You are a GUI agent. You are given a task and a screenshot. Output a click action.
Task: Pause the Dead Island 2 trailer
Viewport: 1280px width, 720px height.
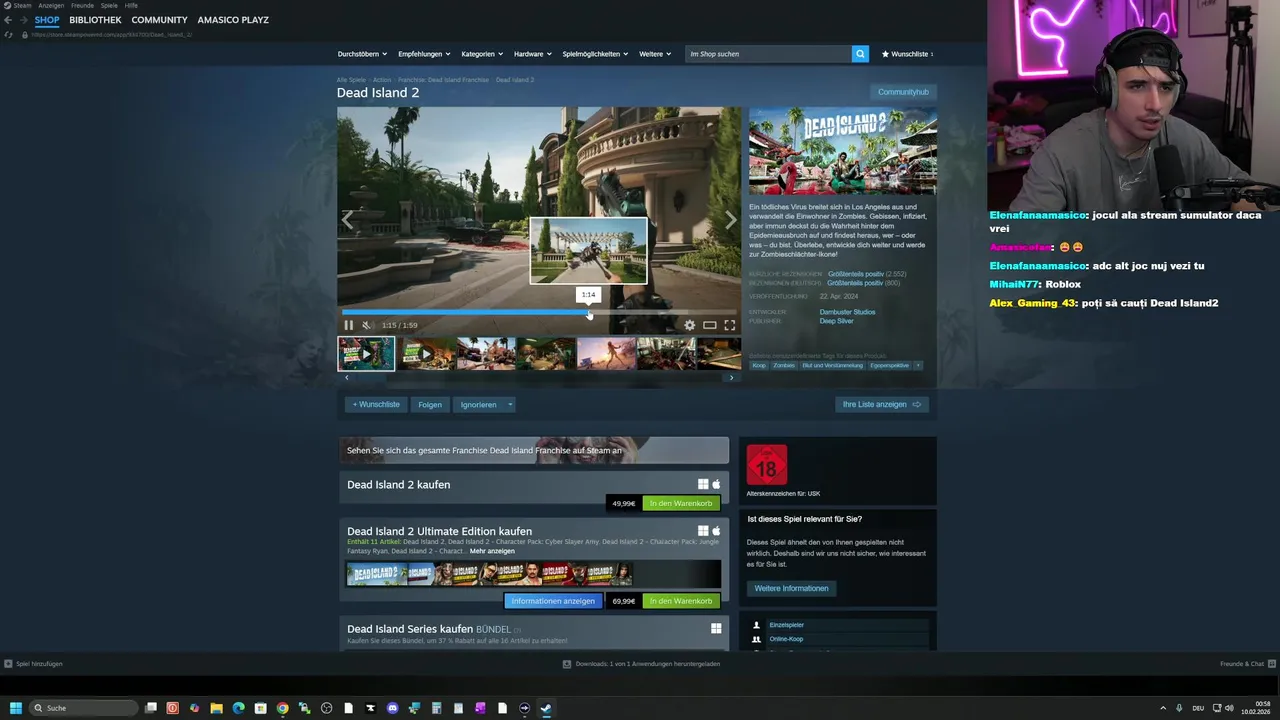[x=348, y=325]
